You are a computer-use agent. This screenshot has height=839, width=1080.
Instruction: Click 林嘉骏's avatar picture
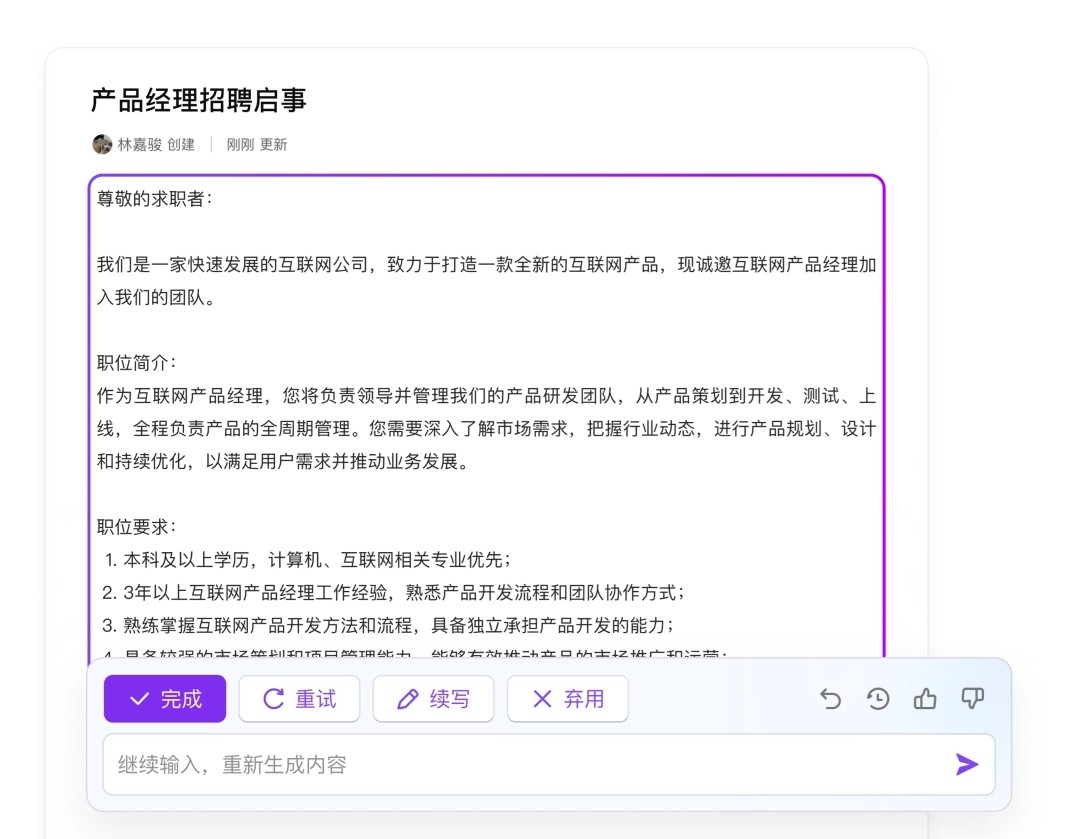[102, 144]
